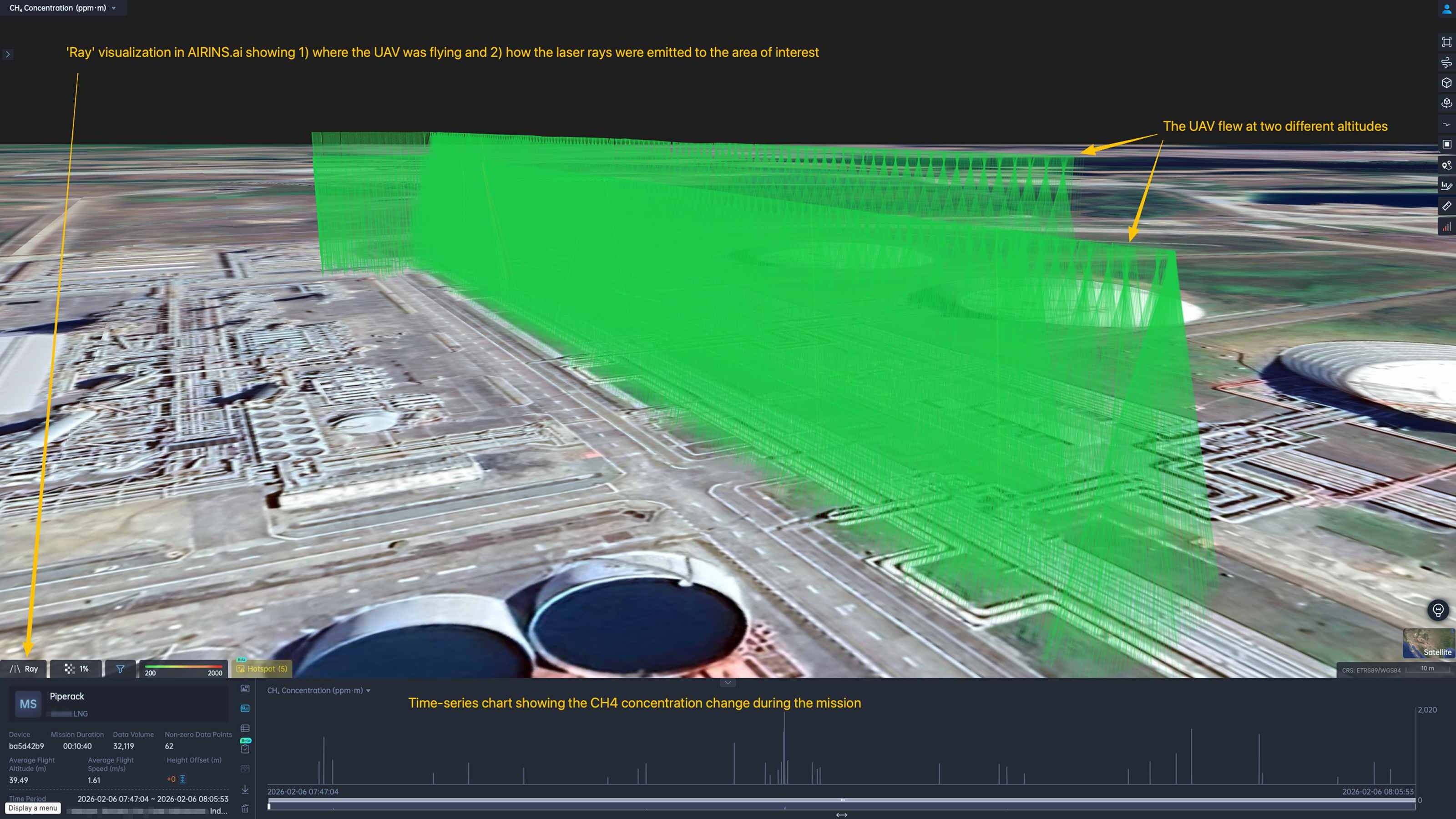This screenshot has height=819, width=1456.
Task: Open the mission info card tab icon
Action: pos(245,708)
